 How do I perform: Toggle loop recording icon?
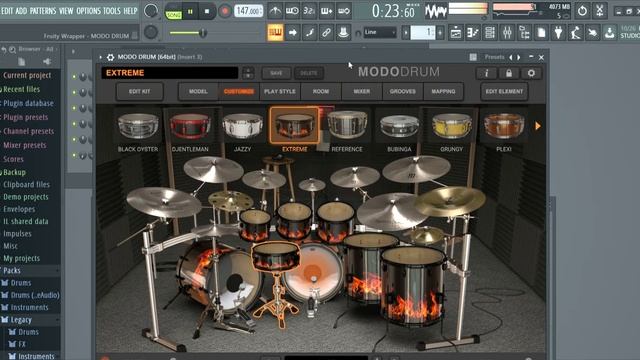(x=344, y=11)
